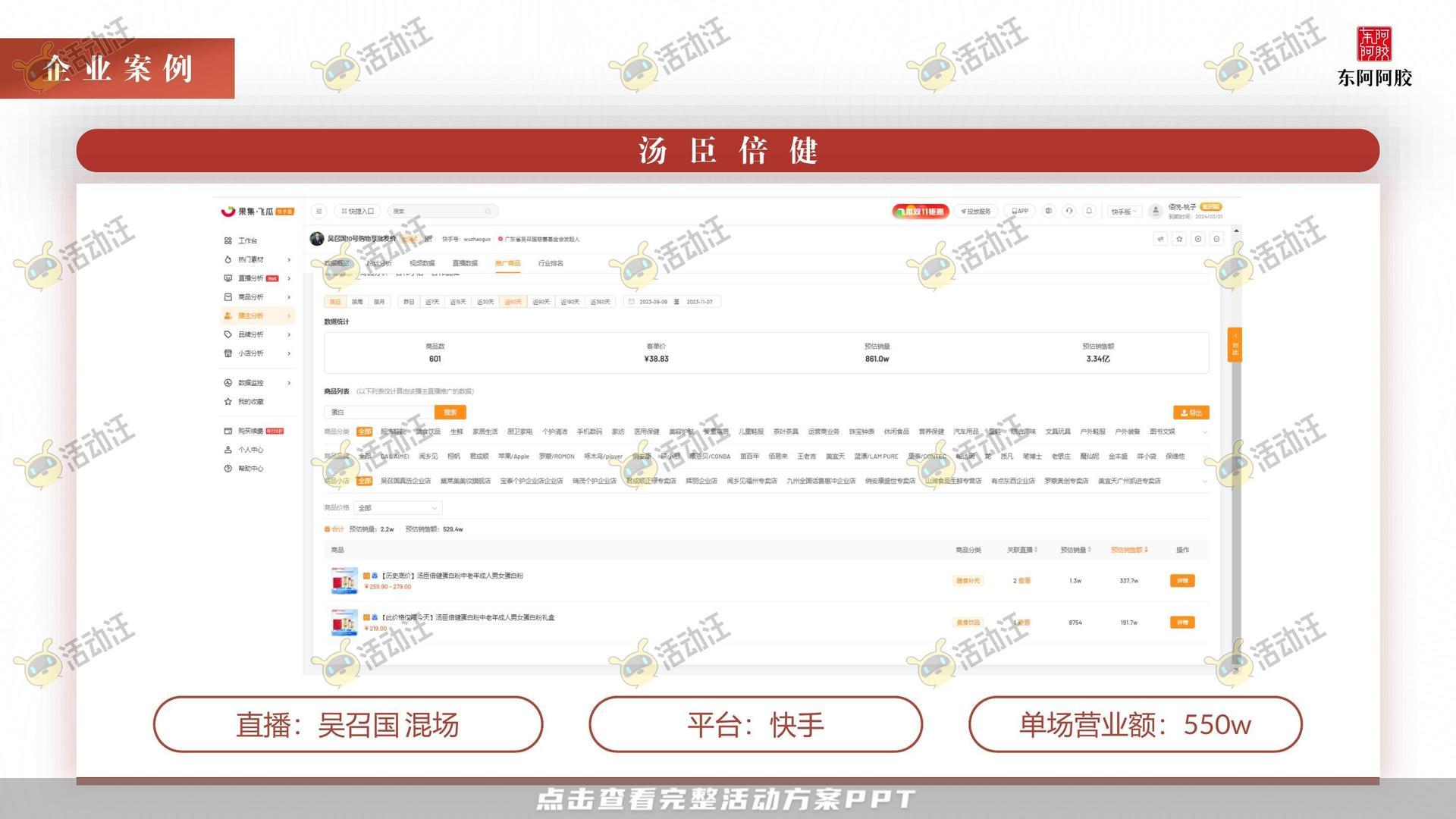Click the 购买续费 card icon

(x=227, y=431)
